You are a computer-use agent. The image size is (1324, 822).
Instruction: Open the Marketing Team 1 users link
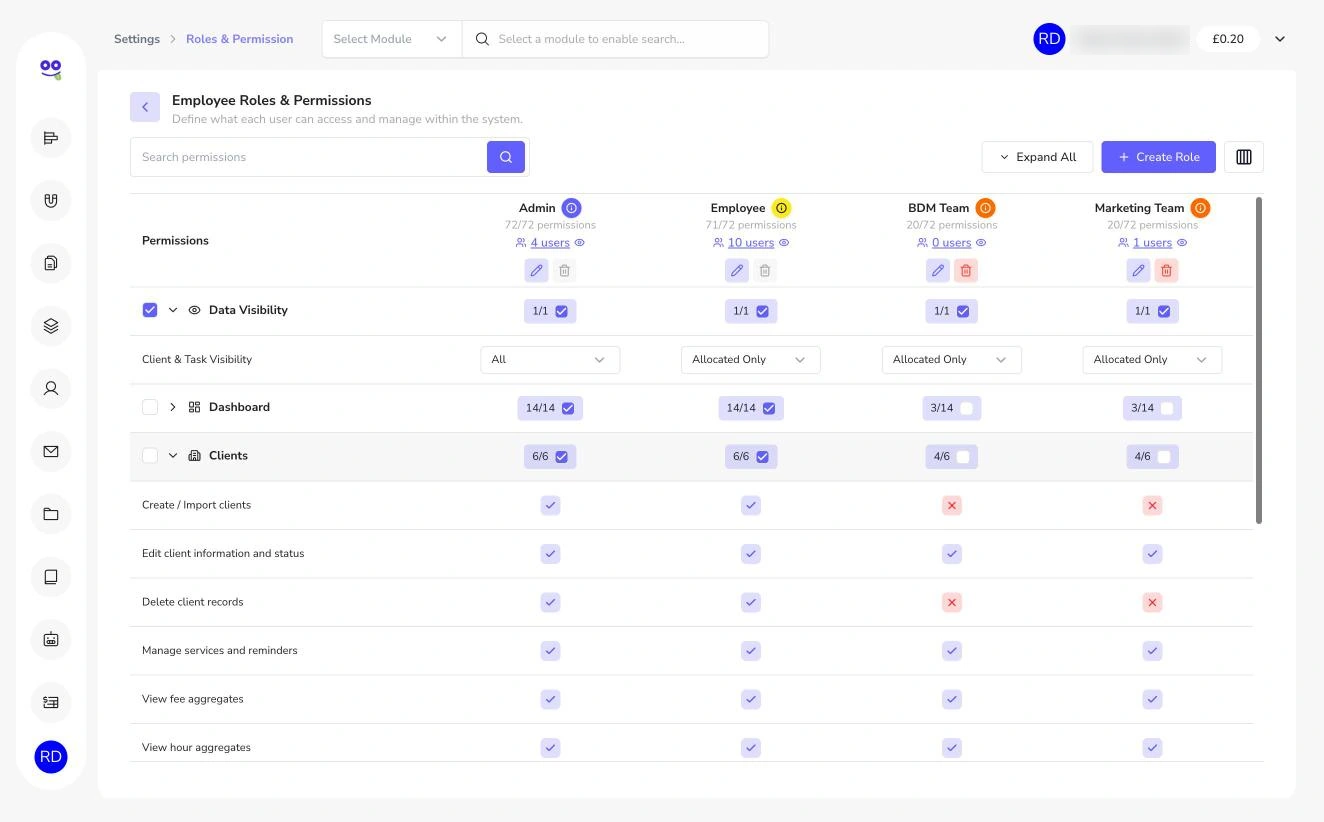coord(1152,243)
